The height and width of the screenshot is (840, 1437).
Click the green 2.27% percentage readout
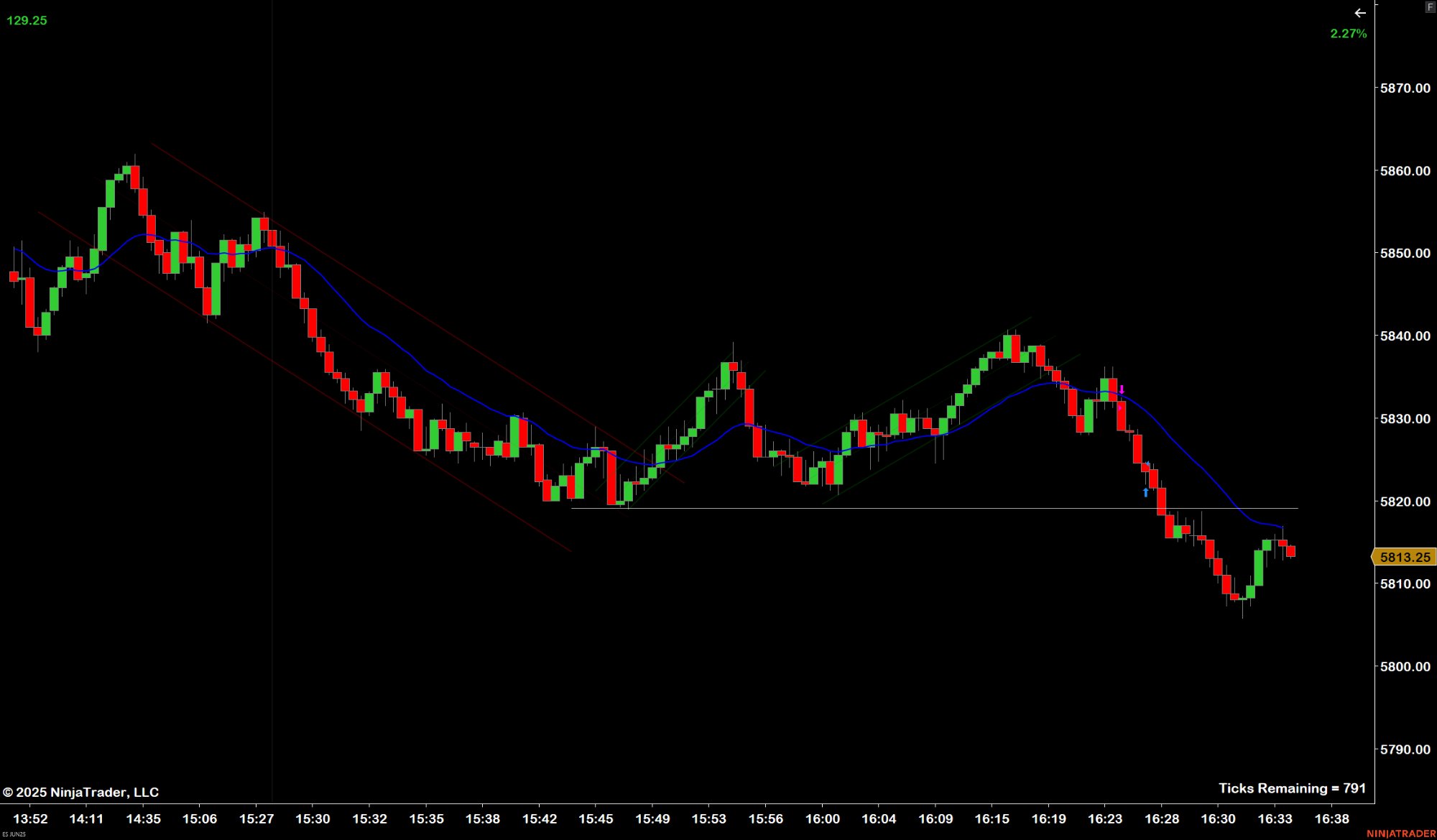tap(1347, 33)
